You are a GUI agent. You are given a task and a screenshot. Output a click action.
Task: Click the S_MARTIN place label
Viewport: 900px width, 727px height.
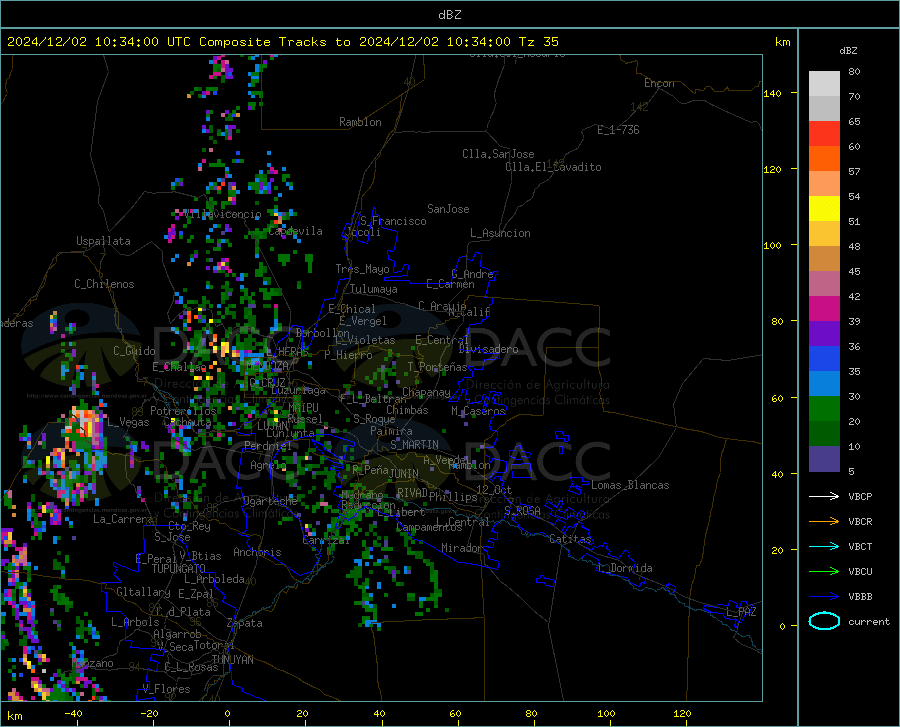[x=414, y=445]
